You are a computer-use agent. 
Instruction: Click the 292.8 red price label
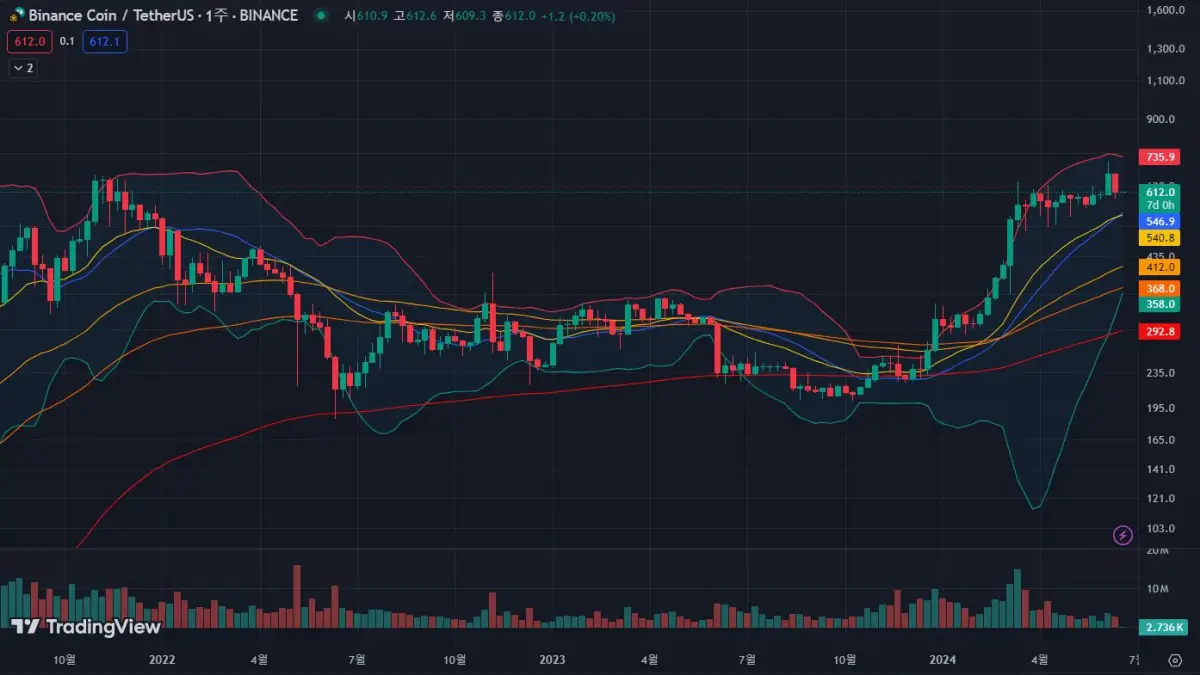tap(1158, 331)
